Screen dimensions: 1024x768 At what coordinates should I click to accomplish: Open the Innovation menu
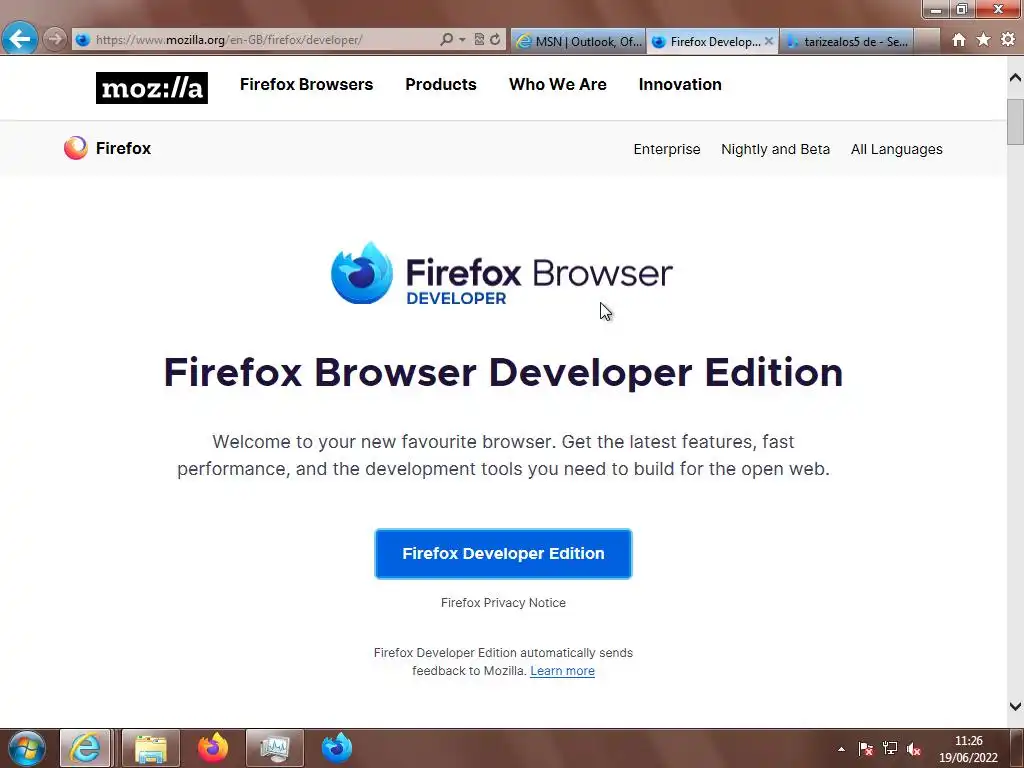click(x=680, y=84)
